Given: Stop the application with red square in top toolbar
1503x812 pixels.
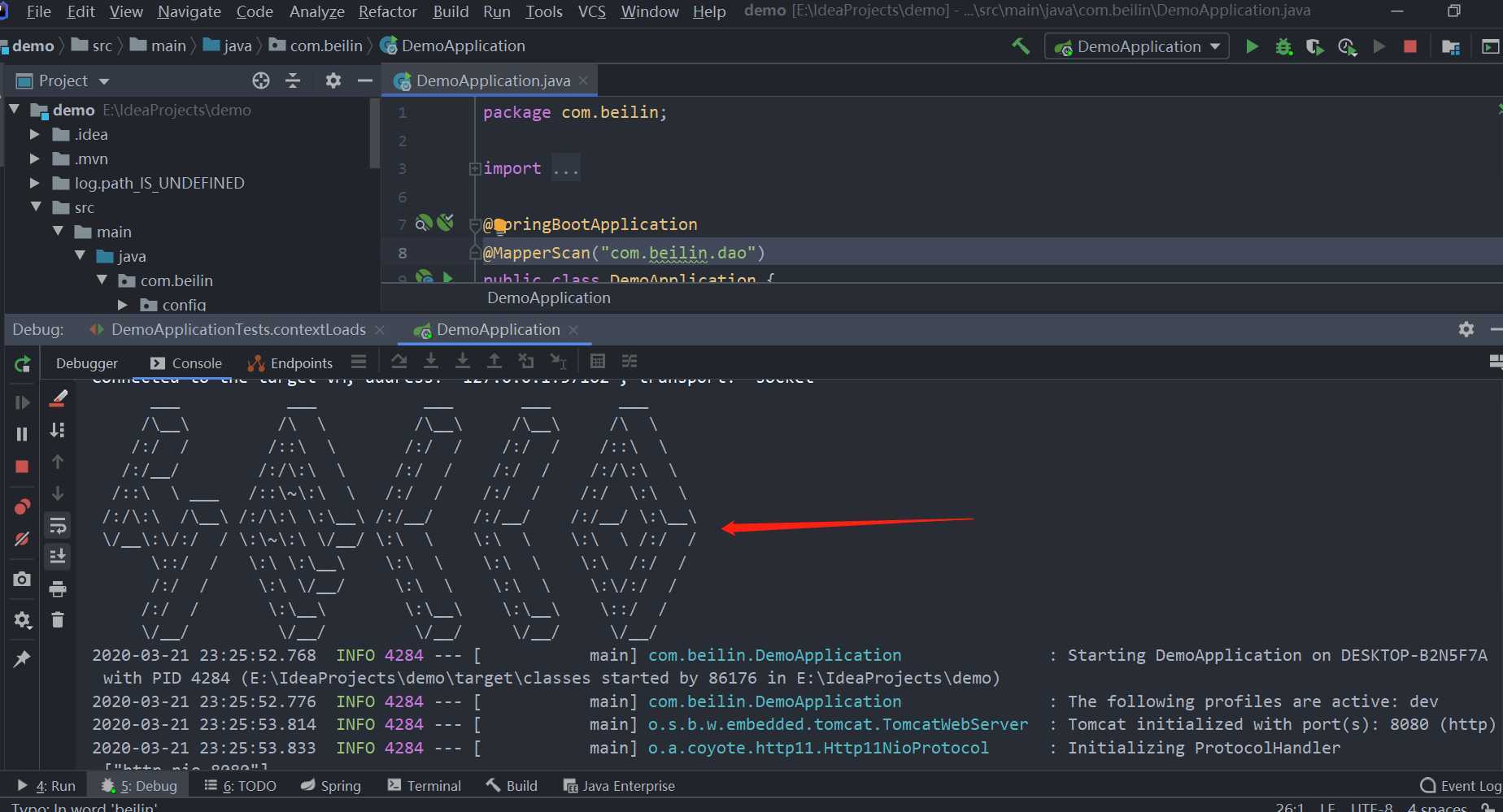Looking at the screenshot, I should (1410, 46).
